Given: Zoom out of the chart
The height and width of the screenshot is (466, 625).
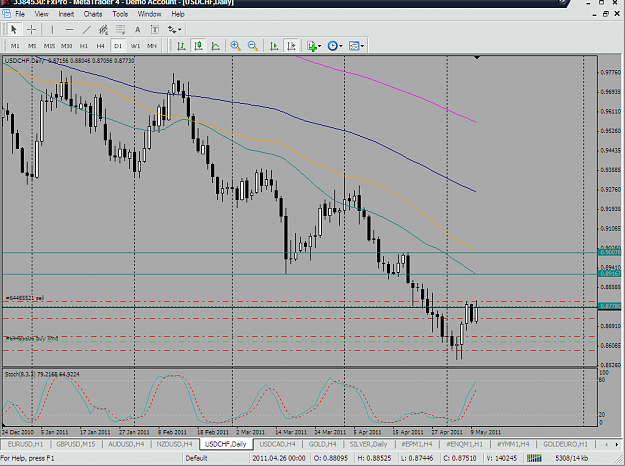Looking at the screenshot, I should [x=252, y=46].
